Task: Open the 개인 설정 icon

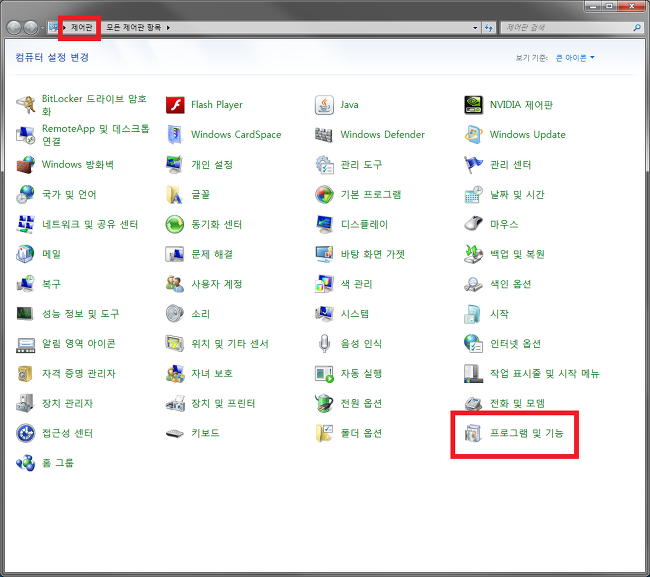Action: tap(175, 165)
